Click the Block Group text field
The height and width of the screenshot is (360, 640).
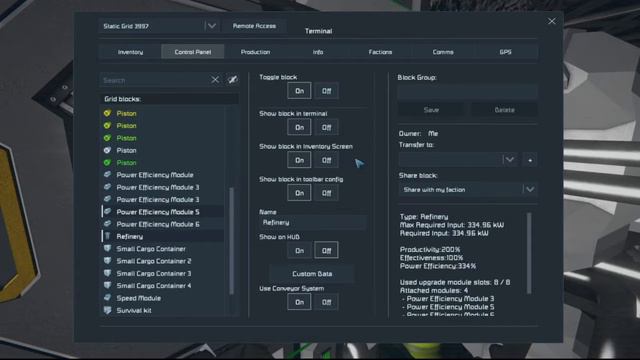coord(468,92)
